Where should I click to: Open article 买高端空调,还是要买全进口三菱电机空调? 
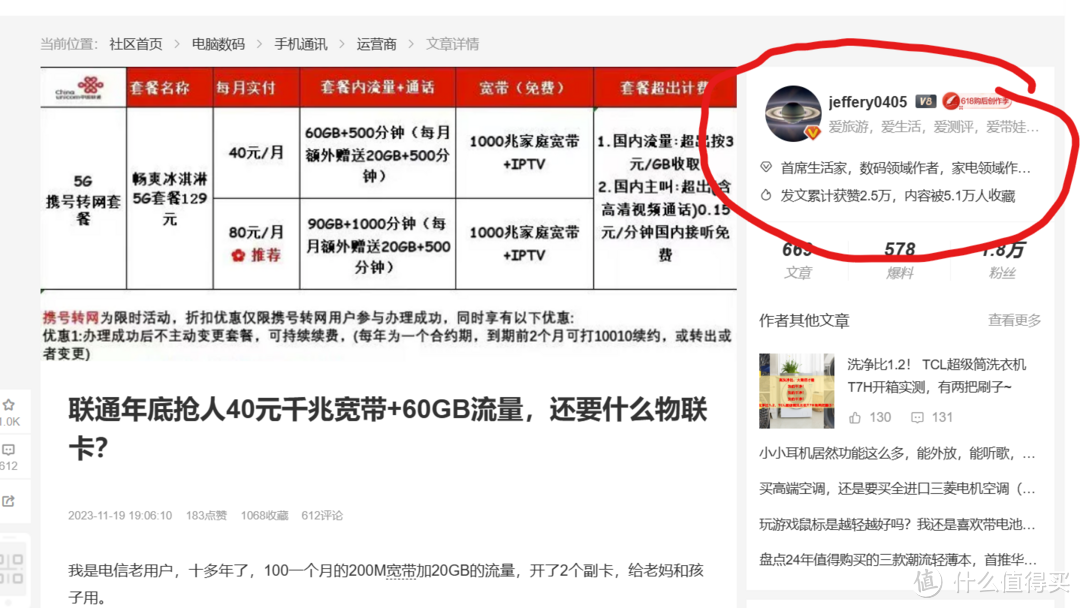[x=897, y=489]
